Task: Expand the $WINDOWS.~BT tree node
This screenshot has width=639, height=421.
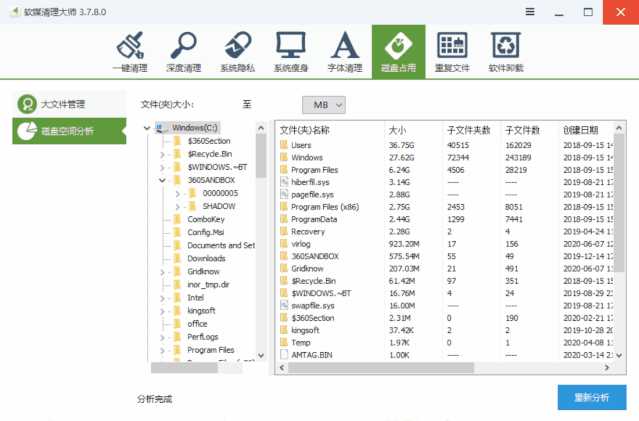Action: (162, 168)
